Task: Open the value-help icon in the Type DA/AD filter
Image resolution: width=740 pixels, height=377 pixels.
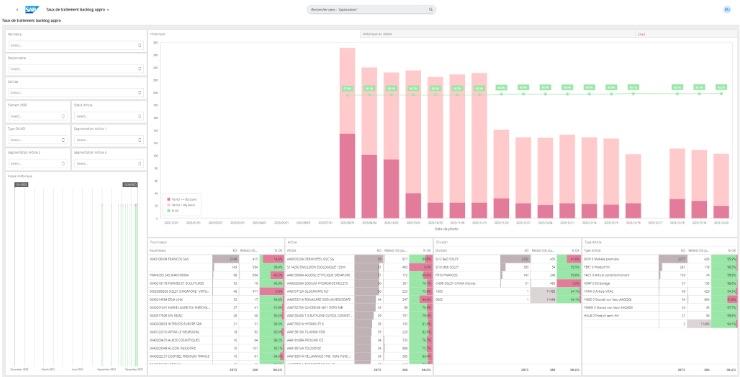Action: tap(63, 140)
